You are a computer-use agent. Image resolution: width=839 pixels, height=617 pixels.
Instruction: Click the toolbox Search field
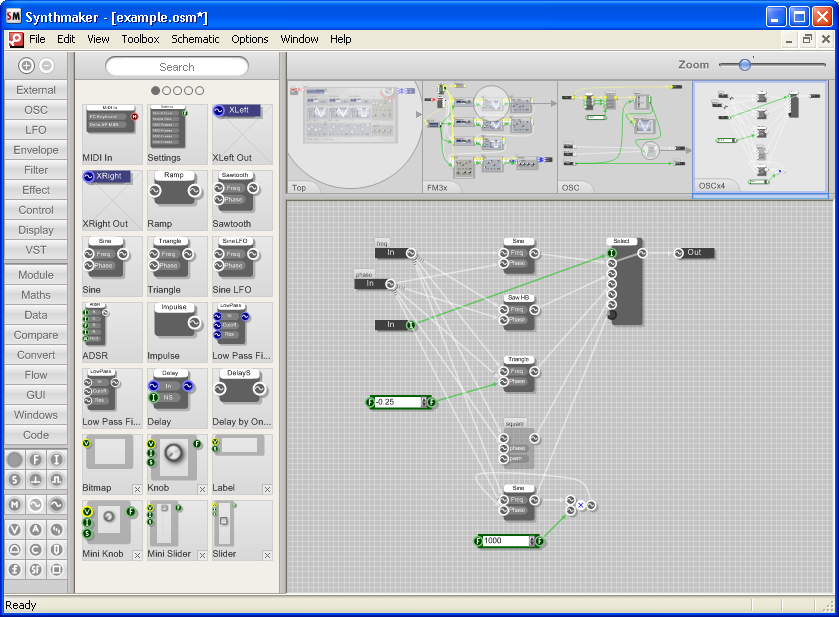[x=177, y=67]
